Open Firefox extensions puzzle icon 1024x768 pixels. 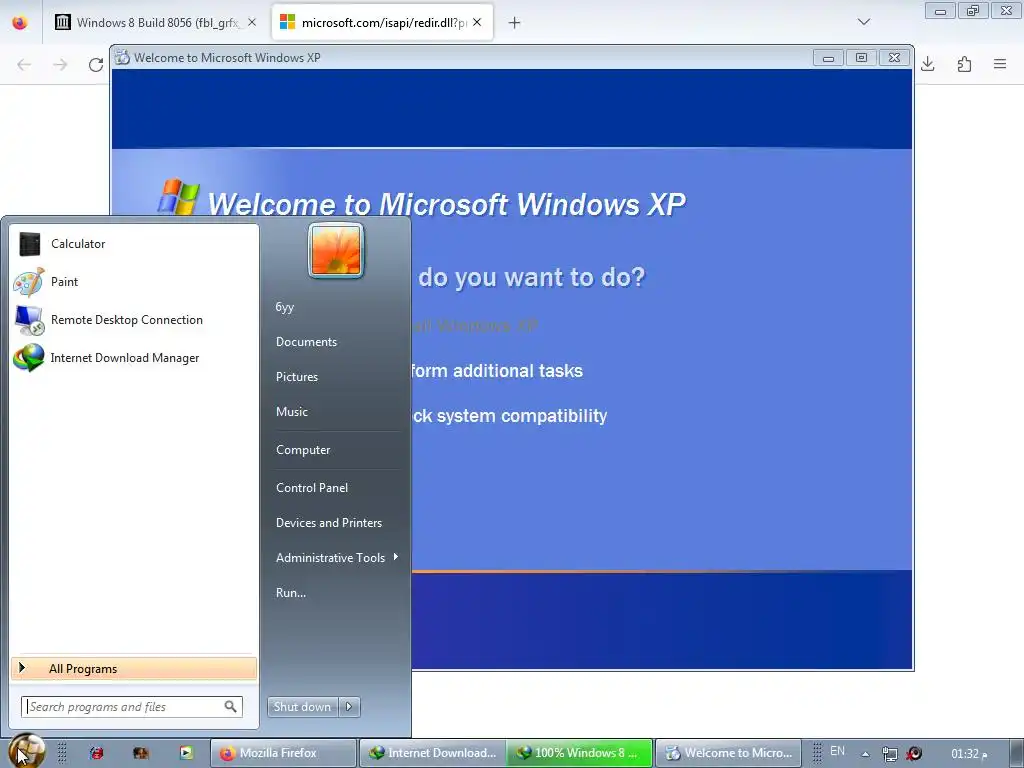(x=965, y=64)
